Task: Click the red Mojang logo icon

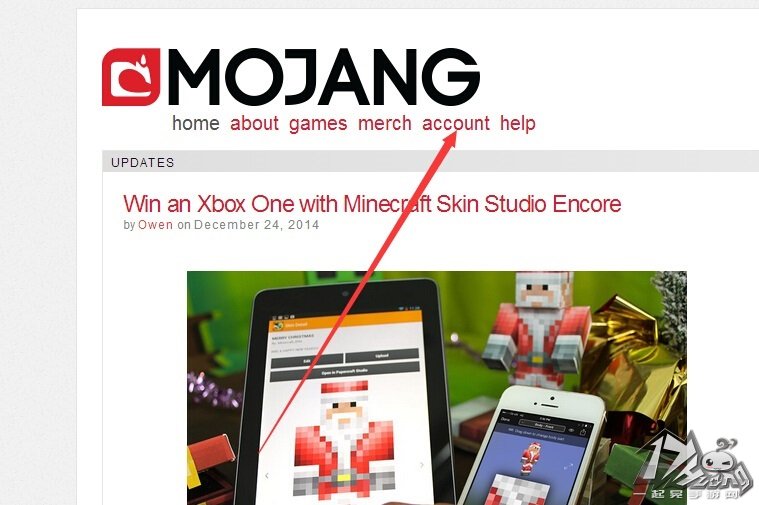Action: (131, 77)
